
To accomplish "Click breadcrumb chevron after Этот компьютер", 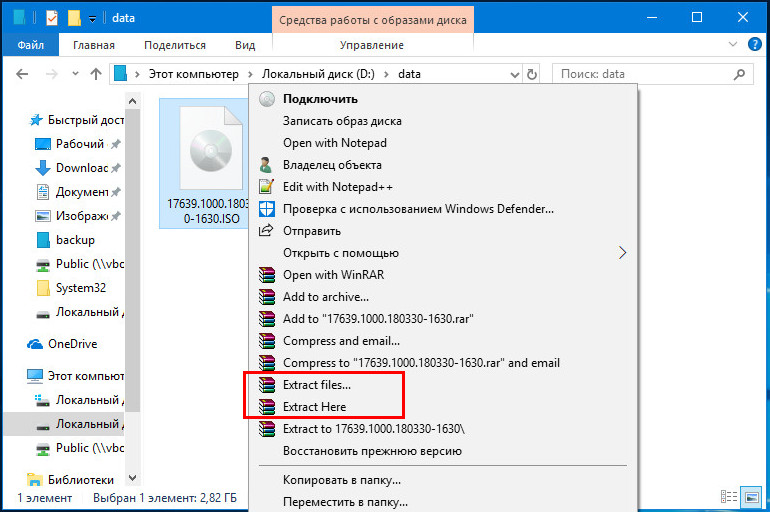I will pyautogui.click(x=250, y=74).
